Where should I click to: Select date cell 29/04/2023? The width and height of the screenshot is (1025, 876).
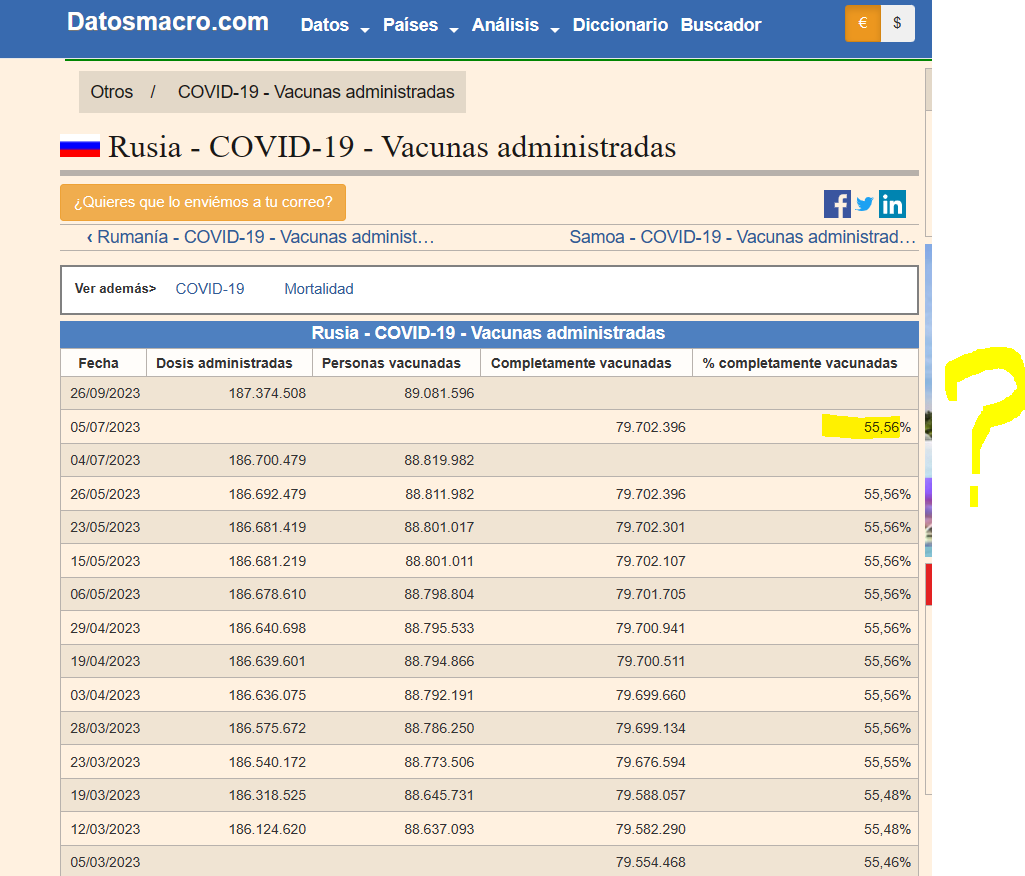pyautogui.click(x=105, y=628)
